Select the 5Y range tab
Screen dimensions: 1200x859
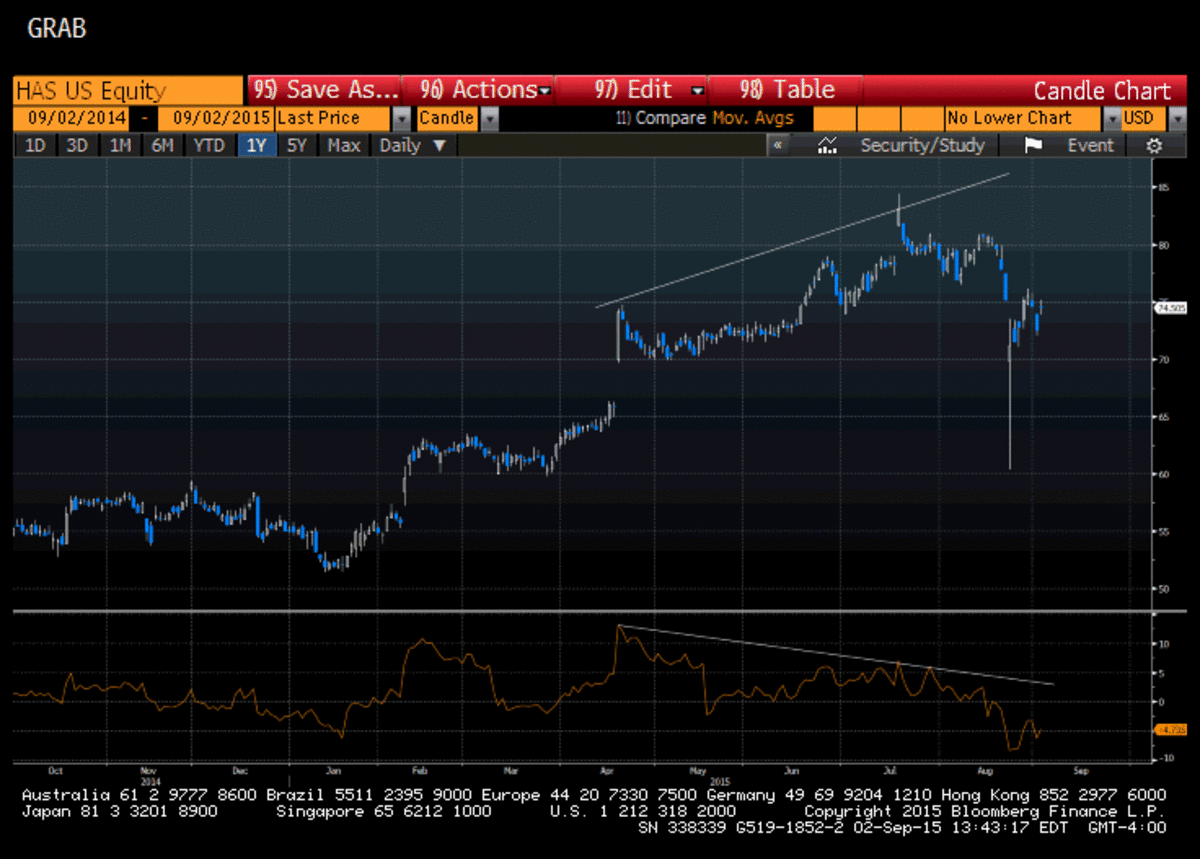pyautogui.click(x=298, y=145)
